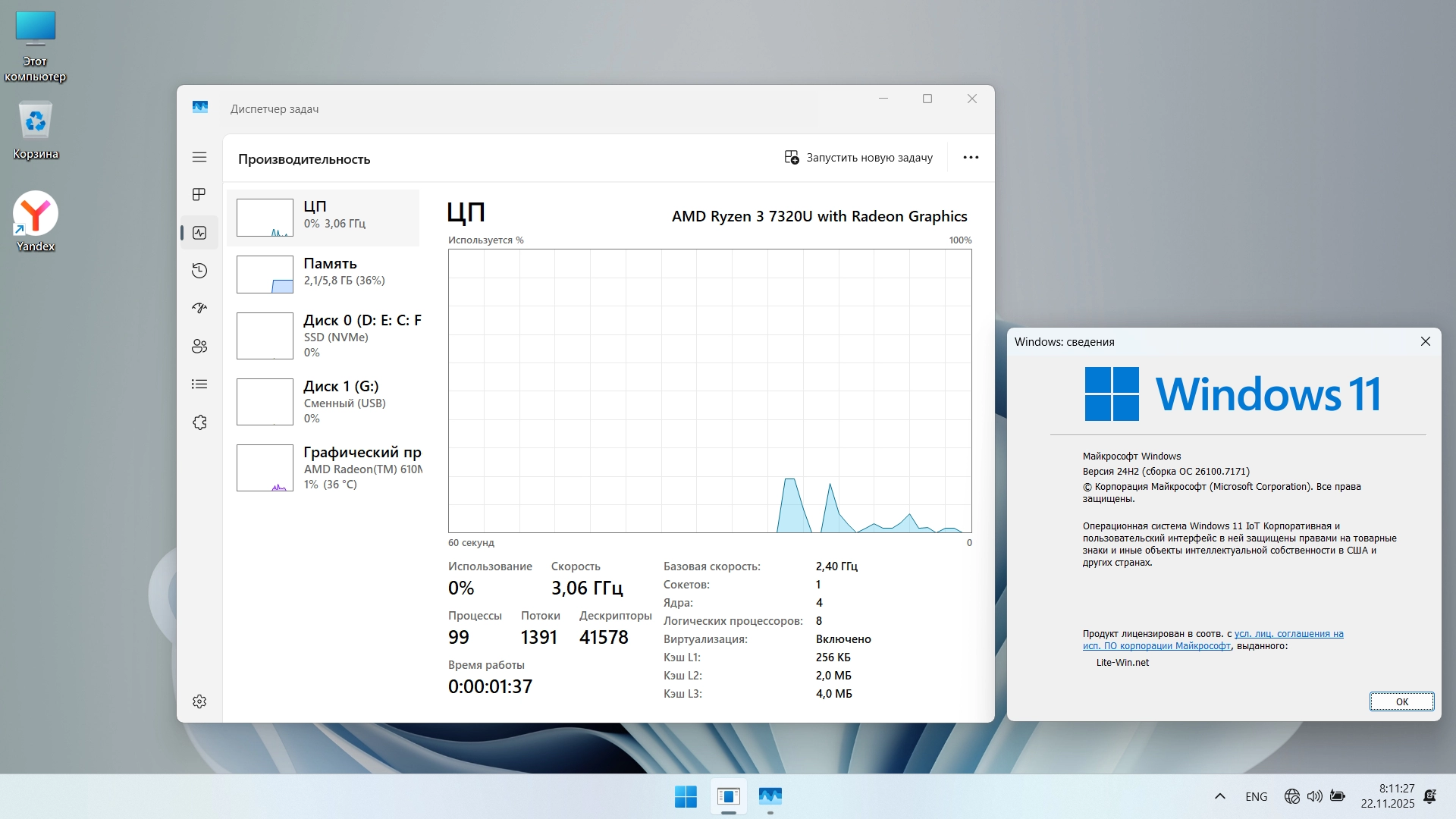This screenshot has height=819, width=1456.
Task: Open the Startup apps sidebar icon
Action: pos(199,308)
